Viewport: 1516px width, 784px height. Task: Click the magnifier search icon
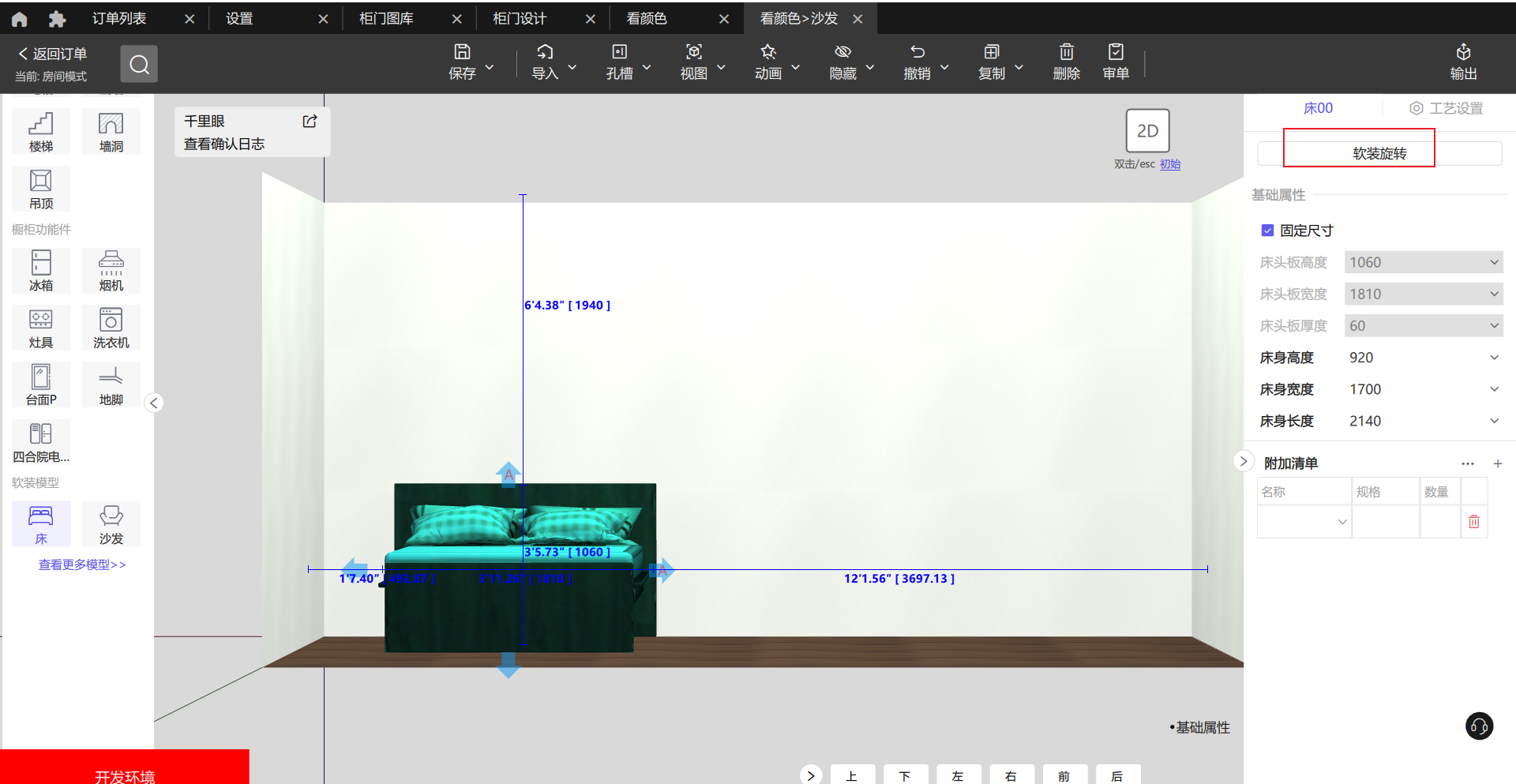[139, 64]
